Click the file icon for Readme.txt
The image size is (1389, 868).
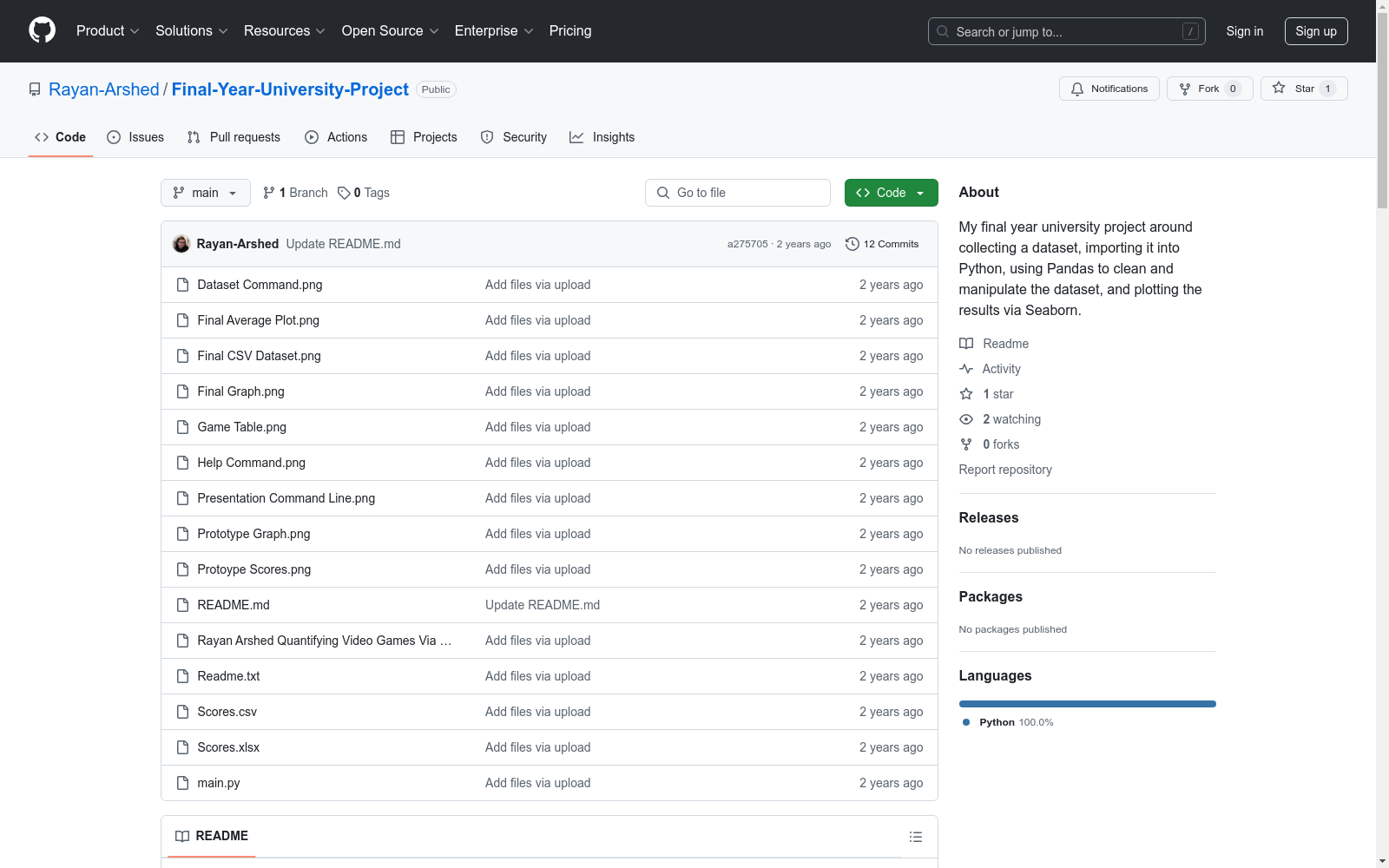coord(182,676)
